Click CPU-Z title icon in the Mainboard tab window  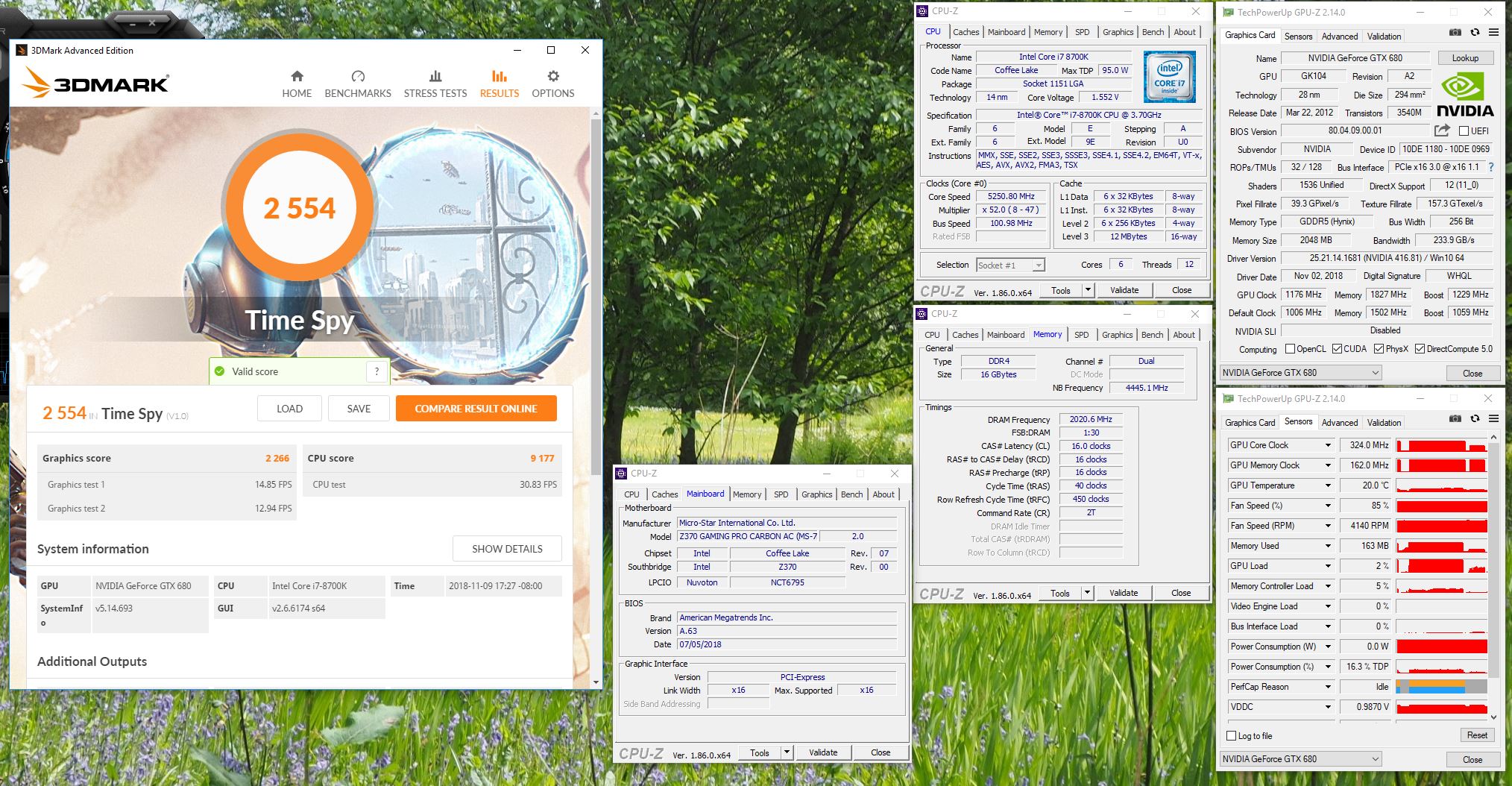tap(621, 474)
